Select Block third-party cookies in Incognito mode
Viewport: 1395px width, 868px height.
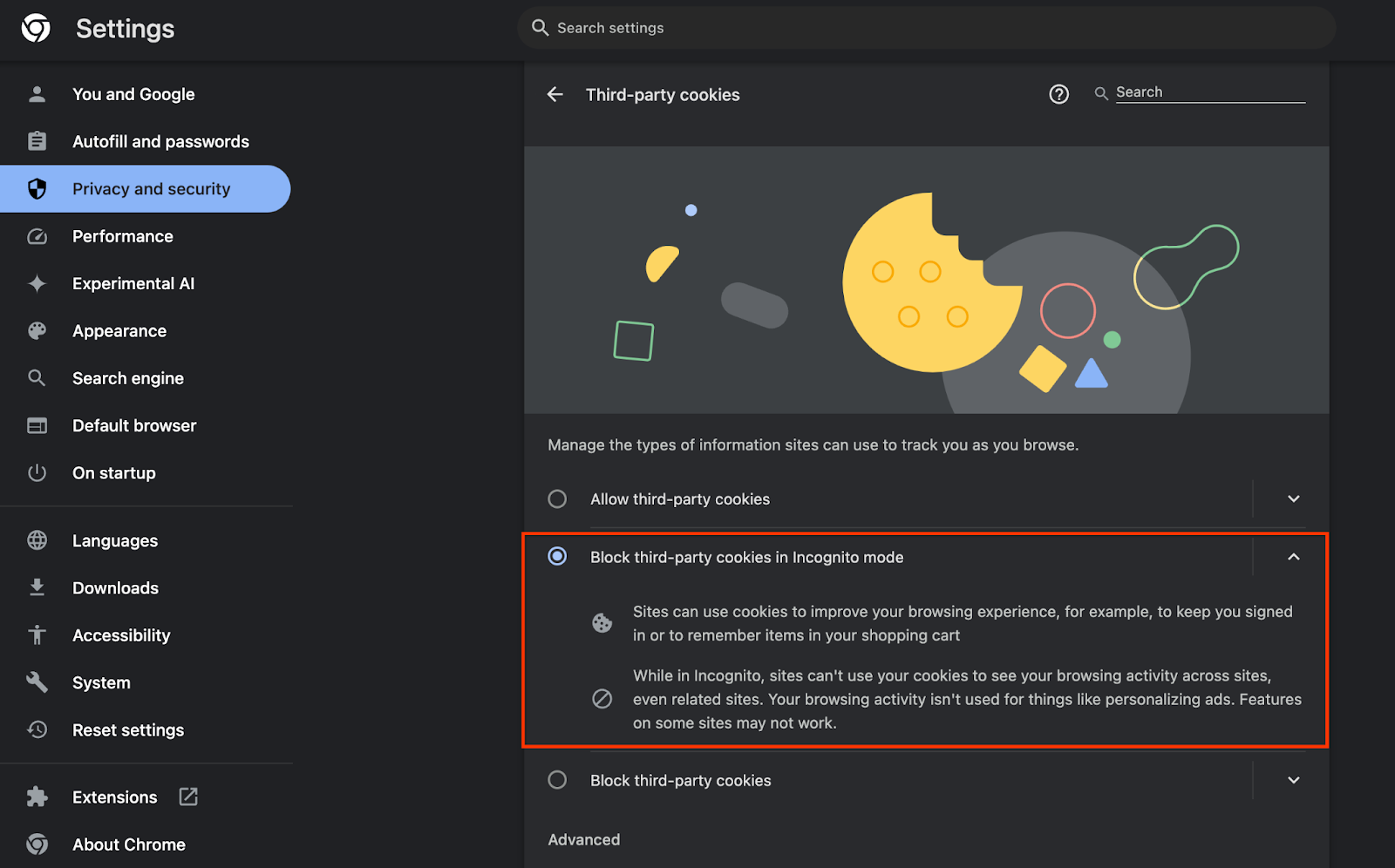pyautogui.click(x=557, y=555)
